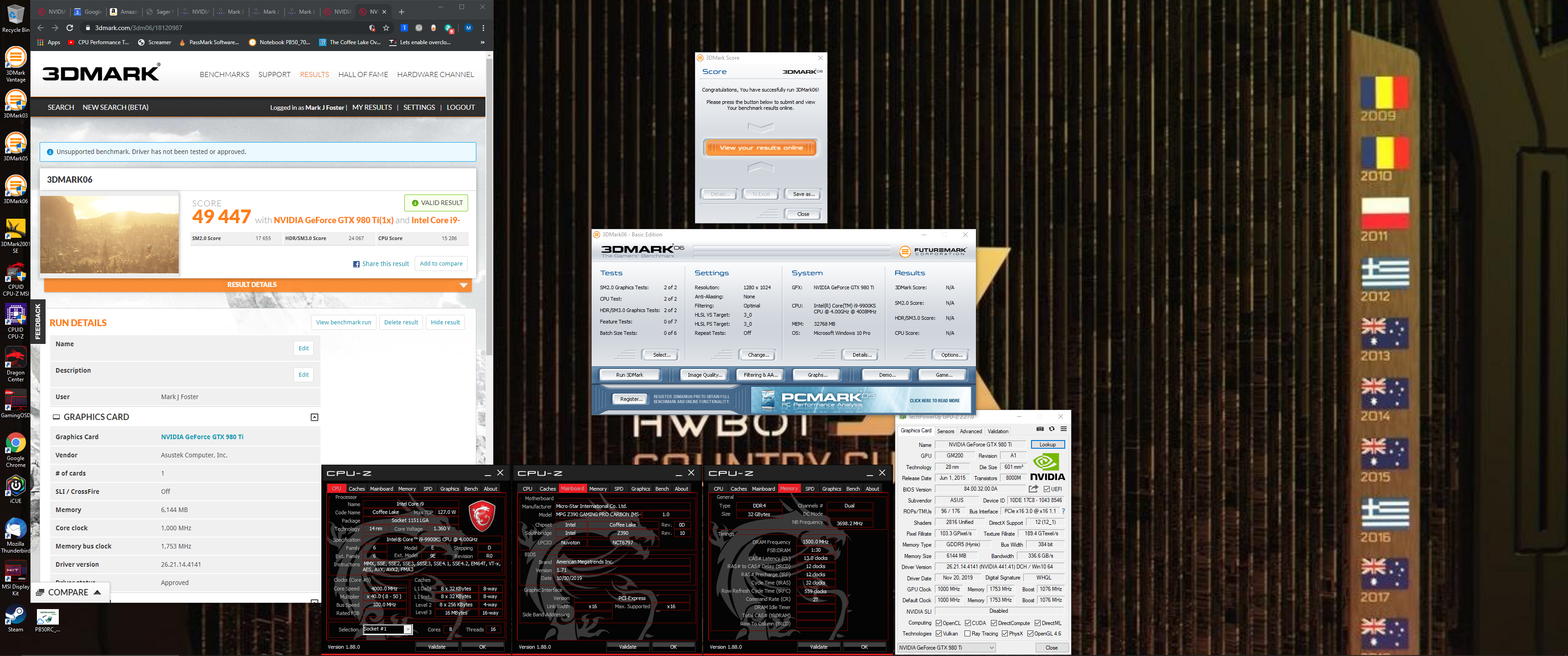Image resolution: width=1568 pixels, height=656 pixels.
Task: Switch to the Sensors tab in GPU-Z
Action: [x=945, y=431]
